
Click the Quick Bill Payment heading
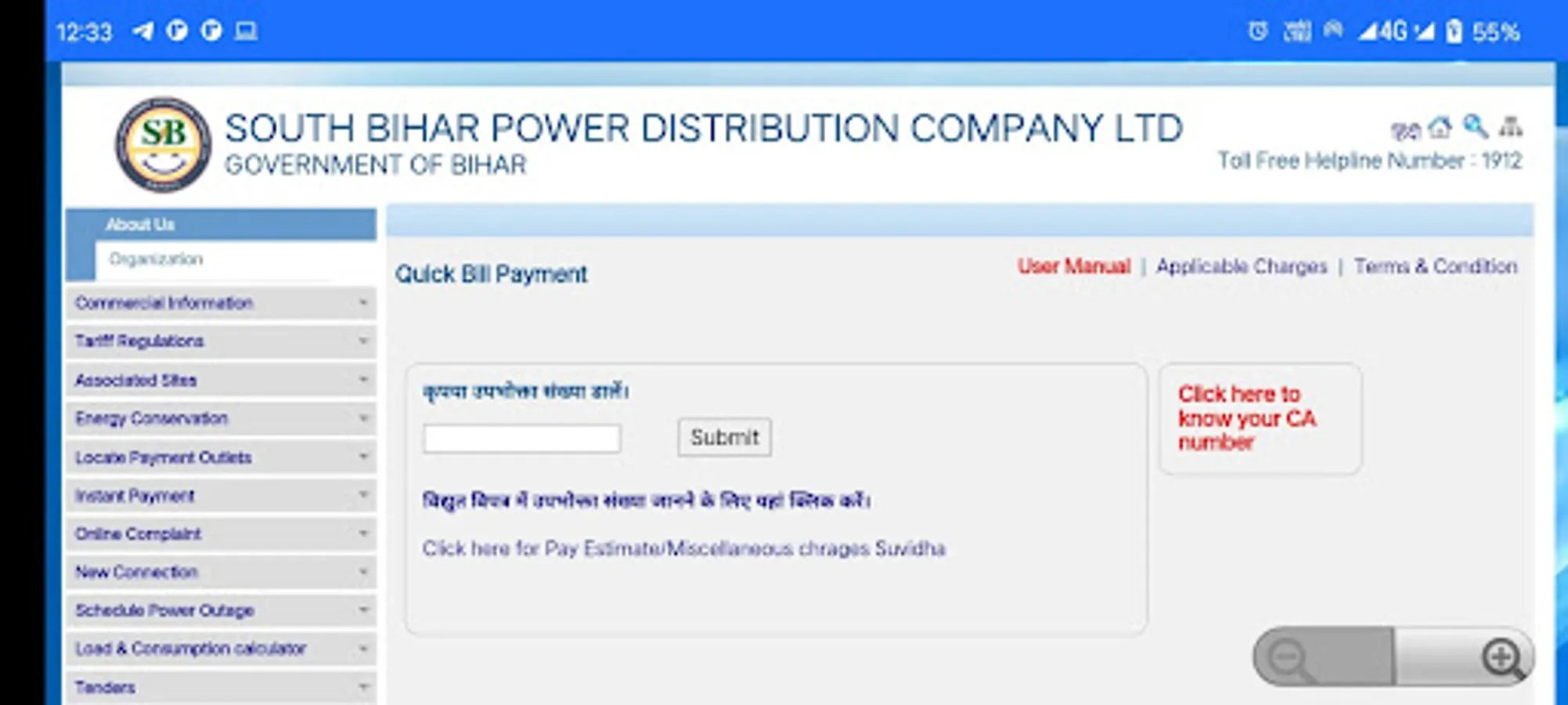coord(491,274)
